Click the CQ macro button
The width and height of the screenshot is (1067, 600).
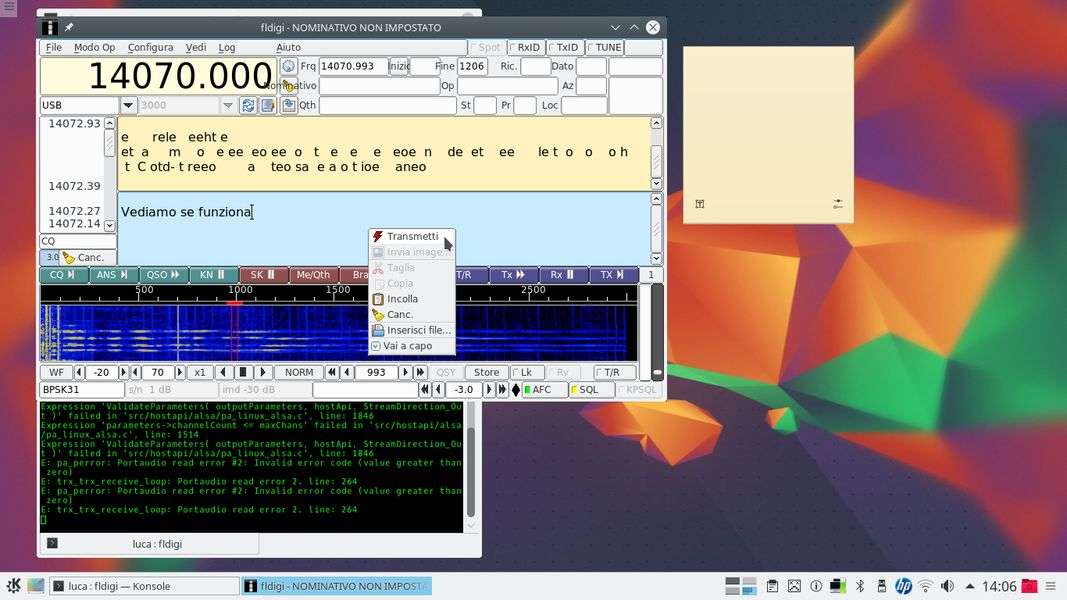pyautogui.click(x=62, y=275)
